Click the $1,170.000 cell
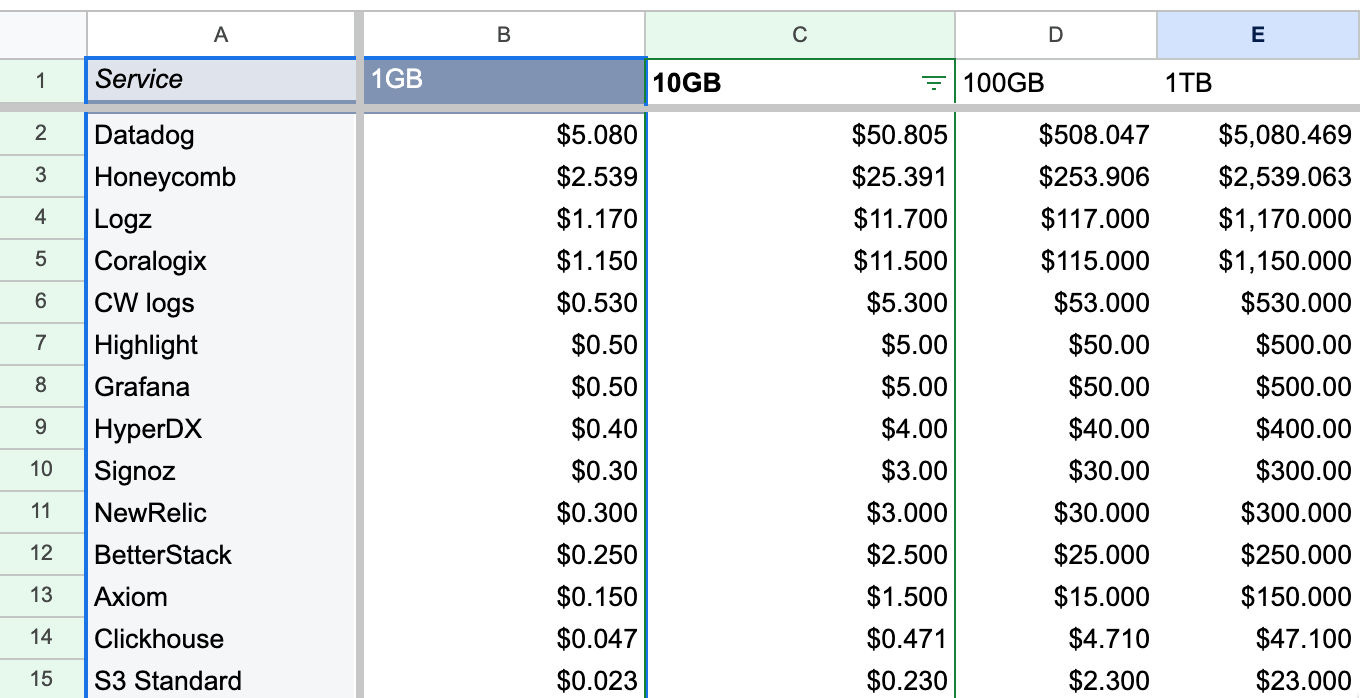Image resolution: width=1360 pixels, height=698 pixels. [1258, 218]
